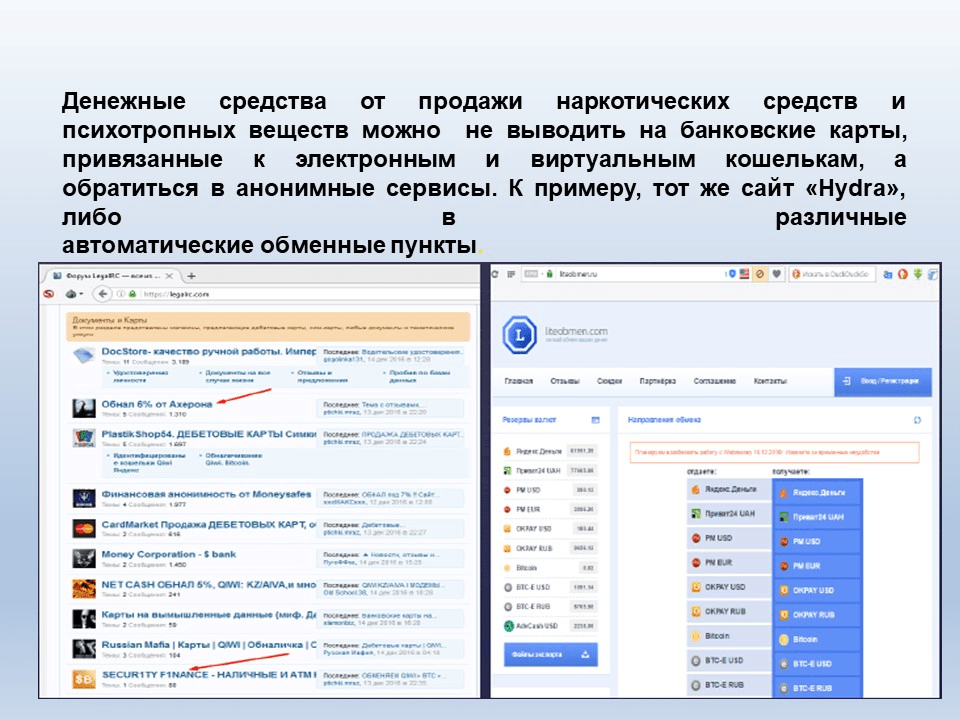Select 'OKPAY USD' in the 'отдаете' column
The height and width of the screenshot is (720, 960).
729,587
